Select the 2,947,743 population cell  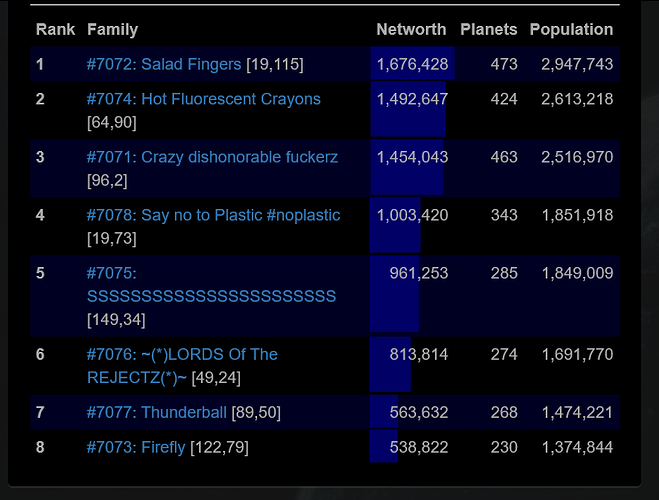[577, 64]
